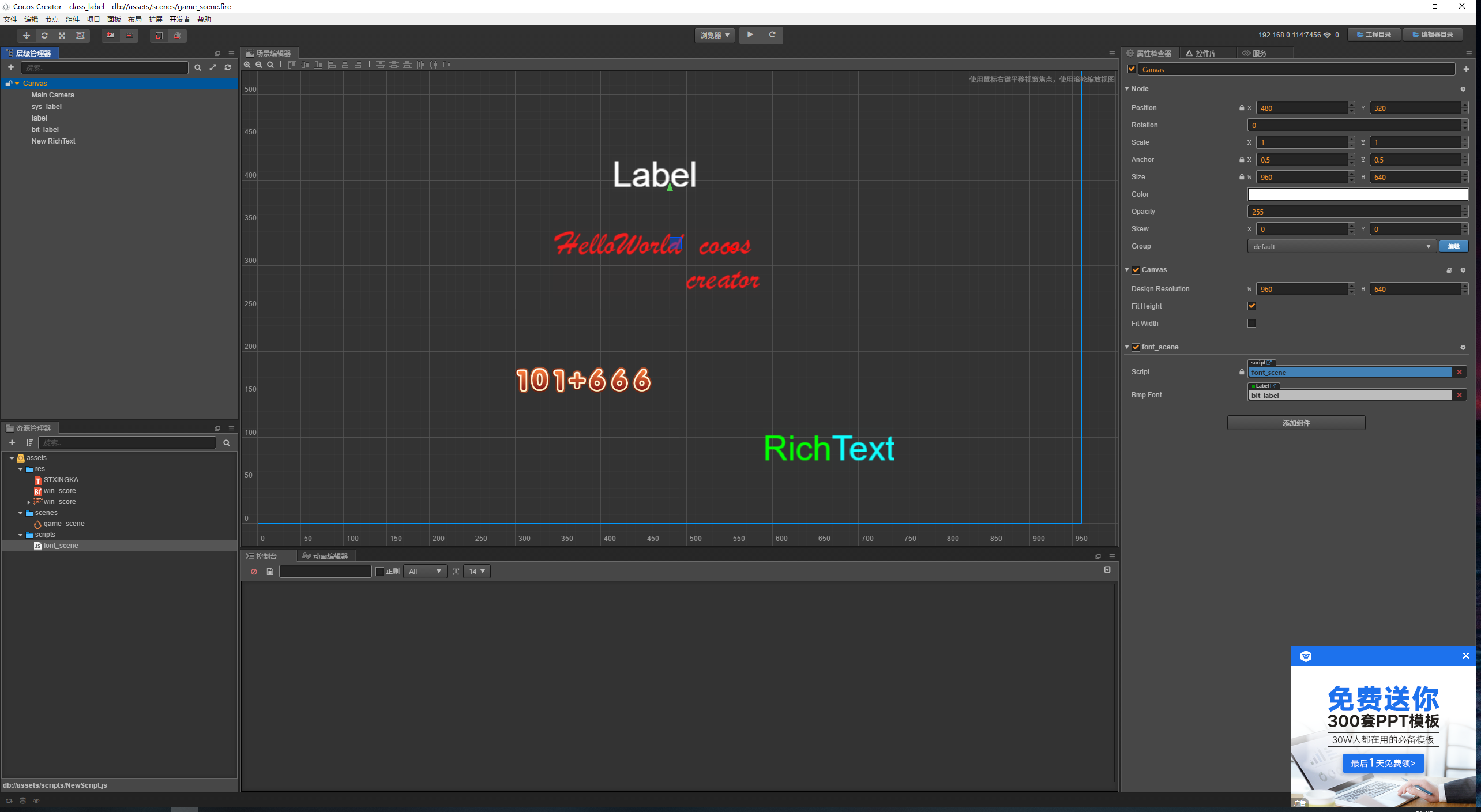Click the play preview button
Image resolution: width=1481 pixels, height=812 pixels.
tap(750, 35)
